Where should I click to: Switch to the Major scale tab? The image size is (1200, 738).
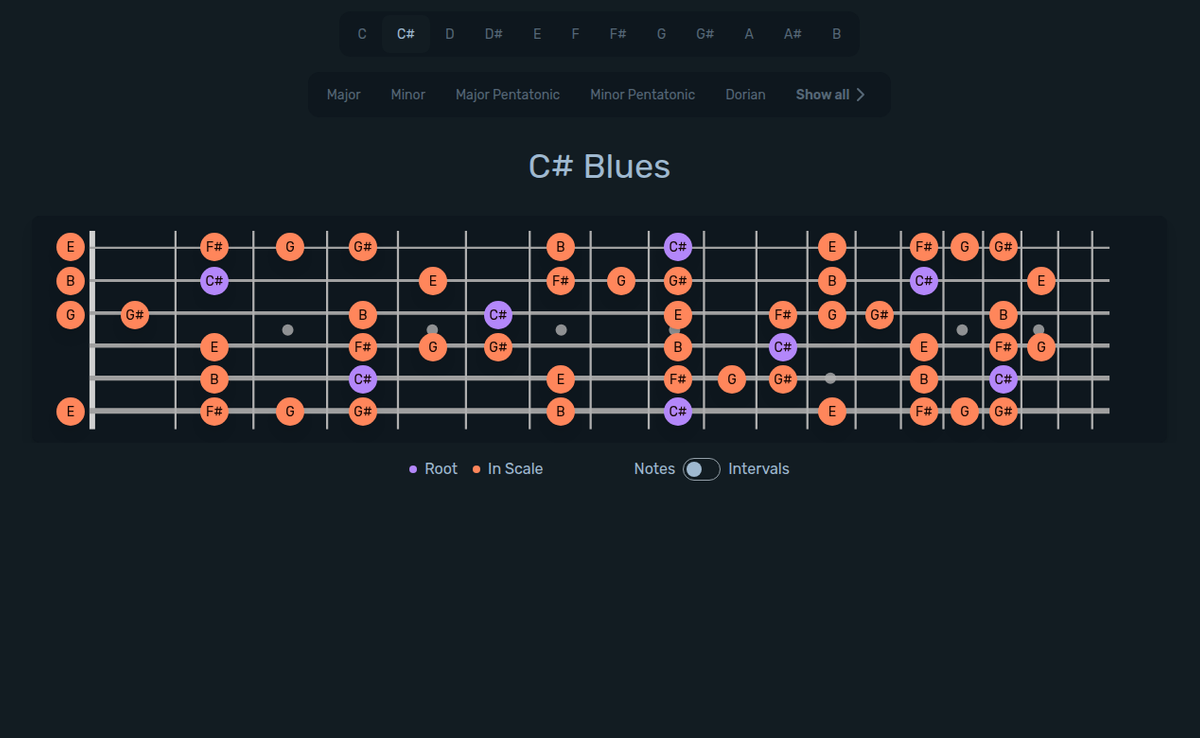(x=343, y=94)
